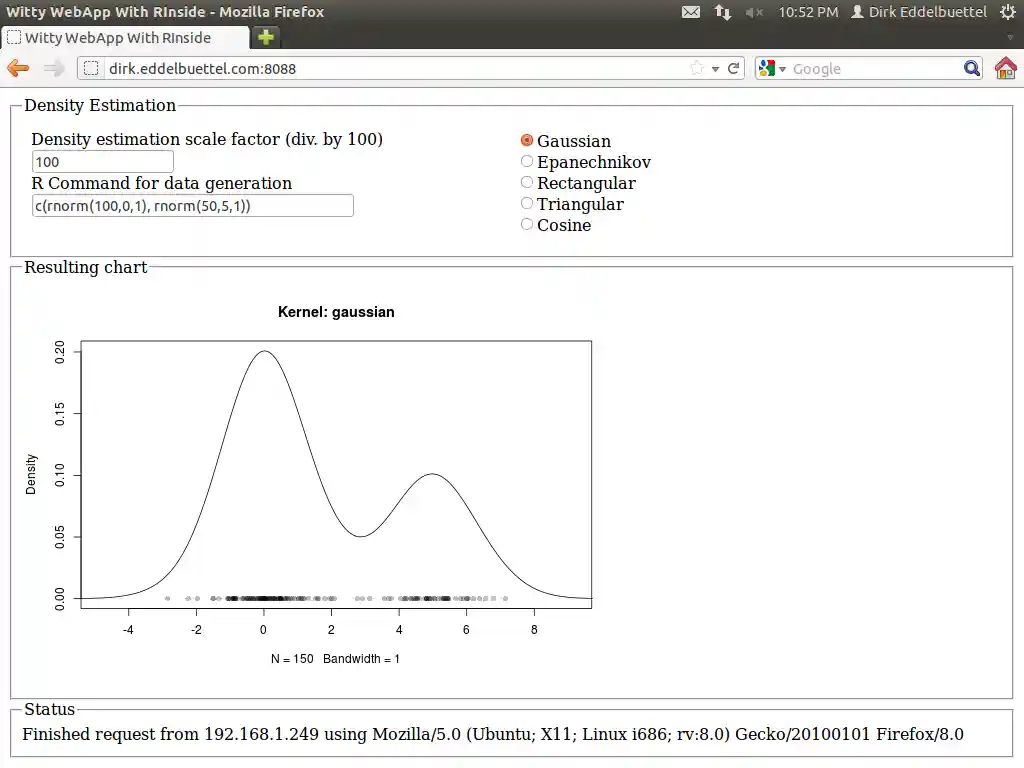
Task: Reload the page with the refresh icon
Action: (x=733, y=69)
